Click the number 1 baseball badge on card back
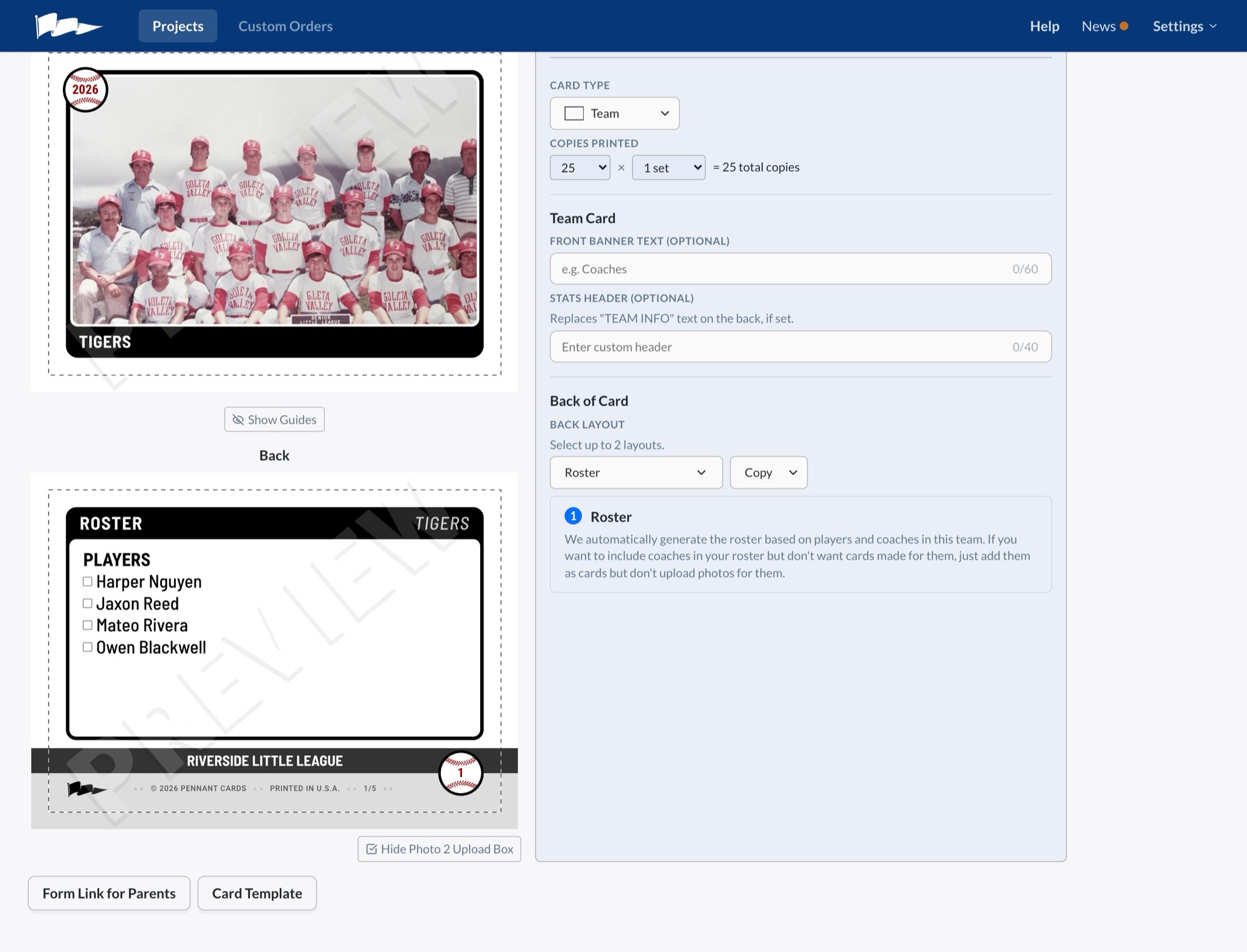1247x952 pixels. click(461, 773)
